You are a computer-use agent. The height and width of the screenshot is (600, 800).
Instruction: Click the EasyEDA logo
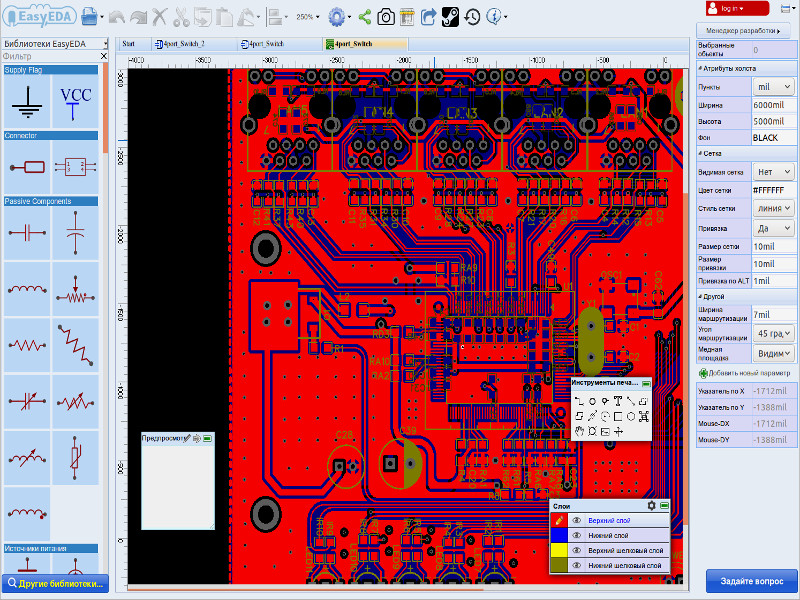pos(39,16)
